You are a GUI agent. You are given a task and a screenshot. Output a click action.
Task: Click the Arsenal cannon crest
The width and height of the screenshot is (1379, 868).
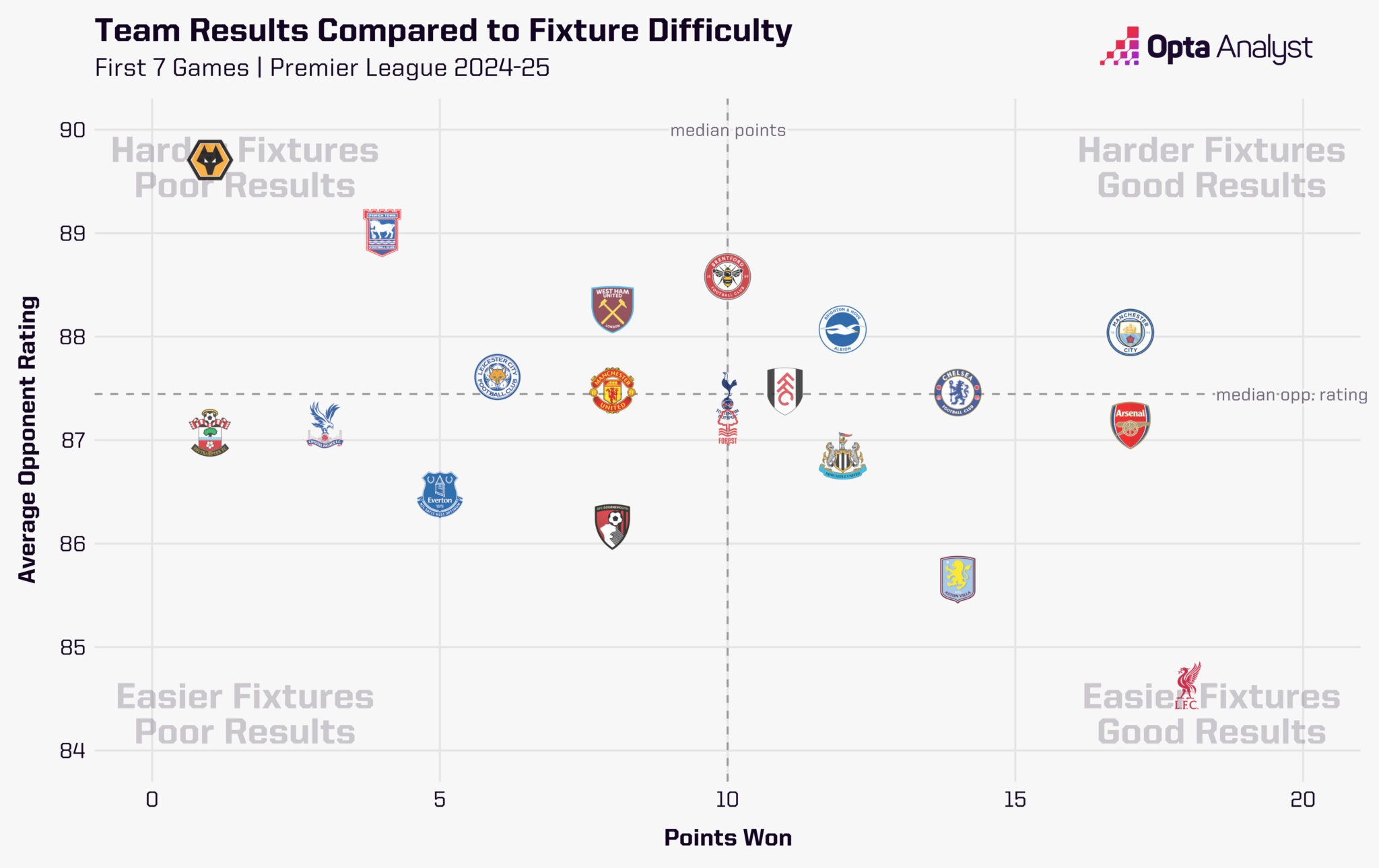(x=1131, y=426)
